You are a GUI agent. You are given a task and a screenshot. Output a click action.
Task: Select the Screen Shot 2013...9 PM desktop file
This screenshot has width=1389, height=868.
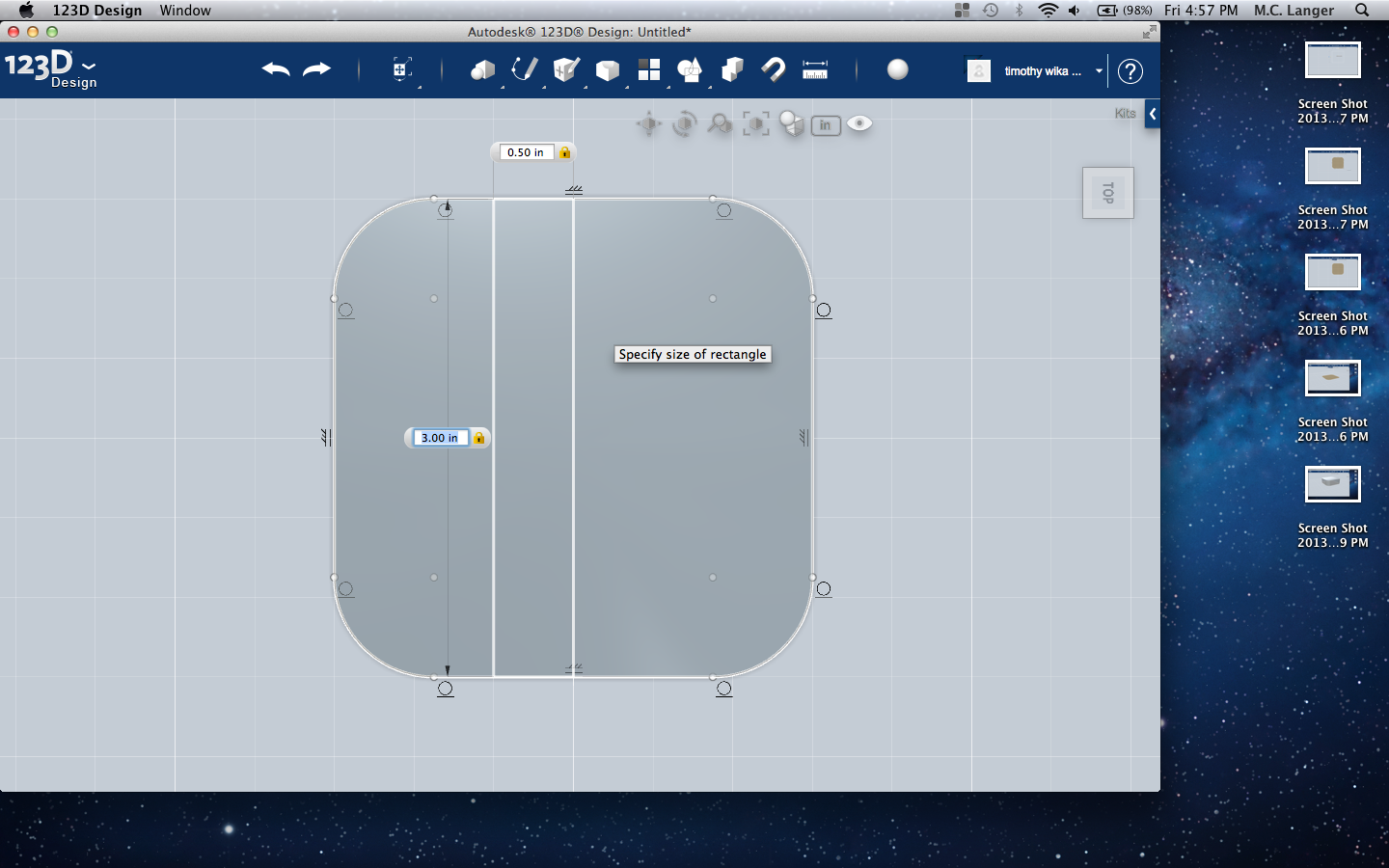(1333, 507)
